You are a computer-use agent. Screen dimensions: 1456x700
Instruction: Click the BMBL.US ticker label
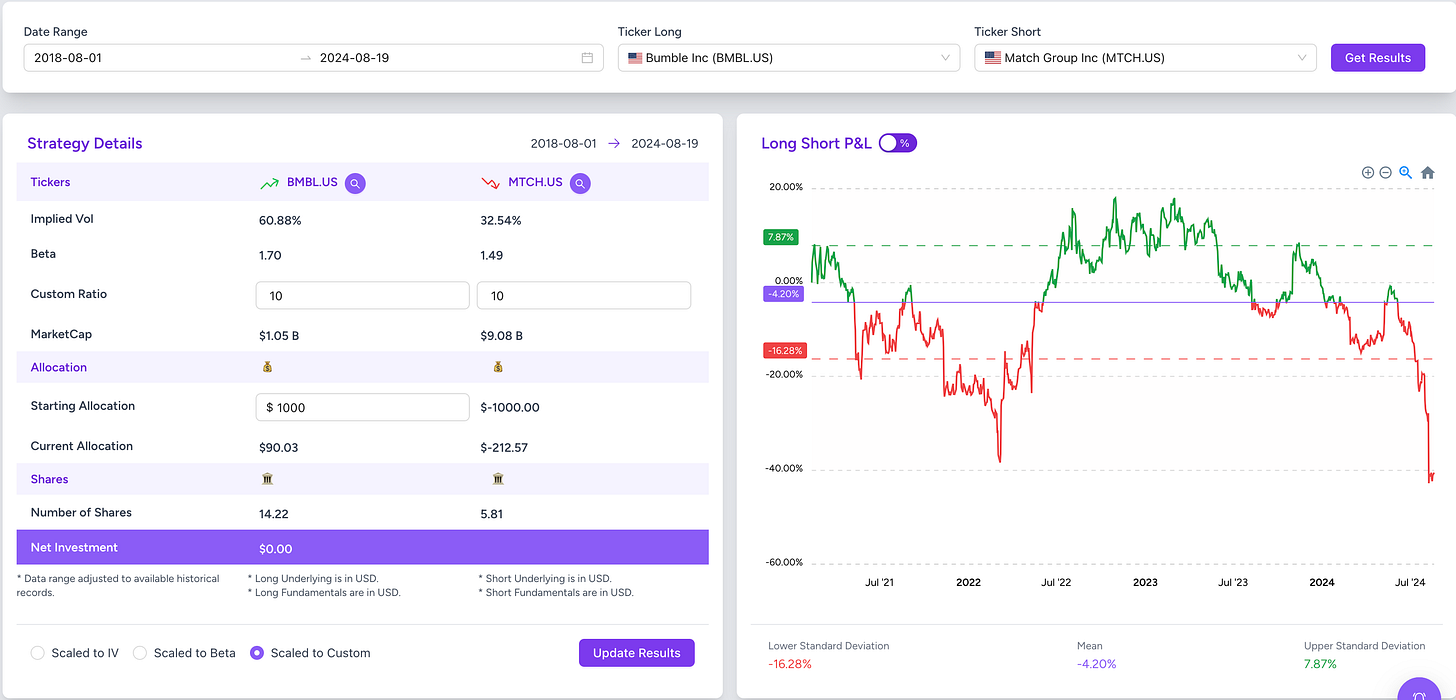[312, 183]
